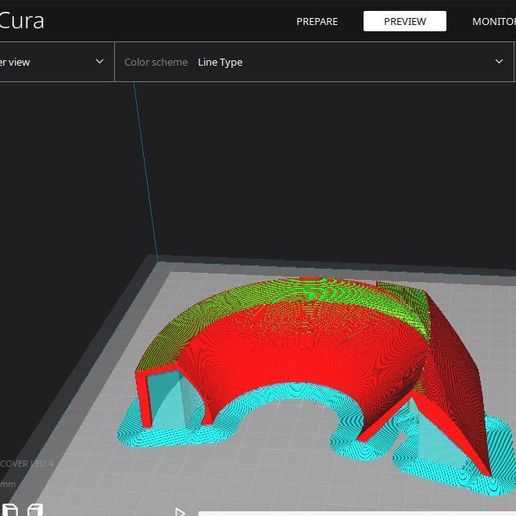Select the second cube camera view icon
The width and height of the screenshot is (516, 516).
click(35, 510)
